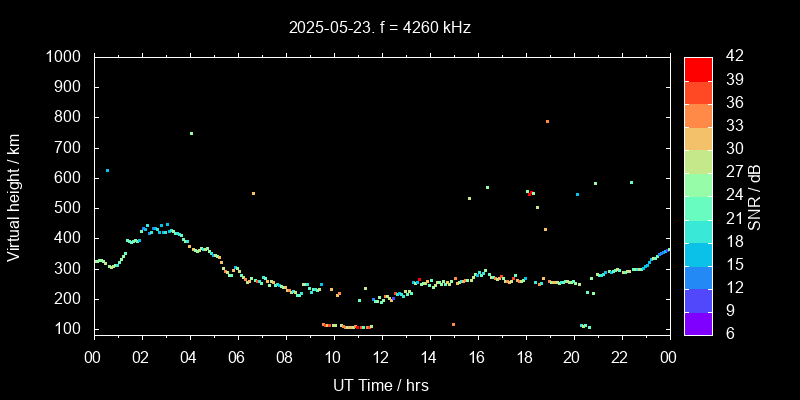Click the lone data point near 625 km
This screenshot has width=800, height=400.
[107, 170]
